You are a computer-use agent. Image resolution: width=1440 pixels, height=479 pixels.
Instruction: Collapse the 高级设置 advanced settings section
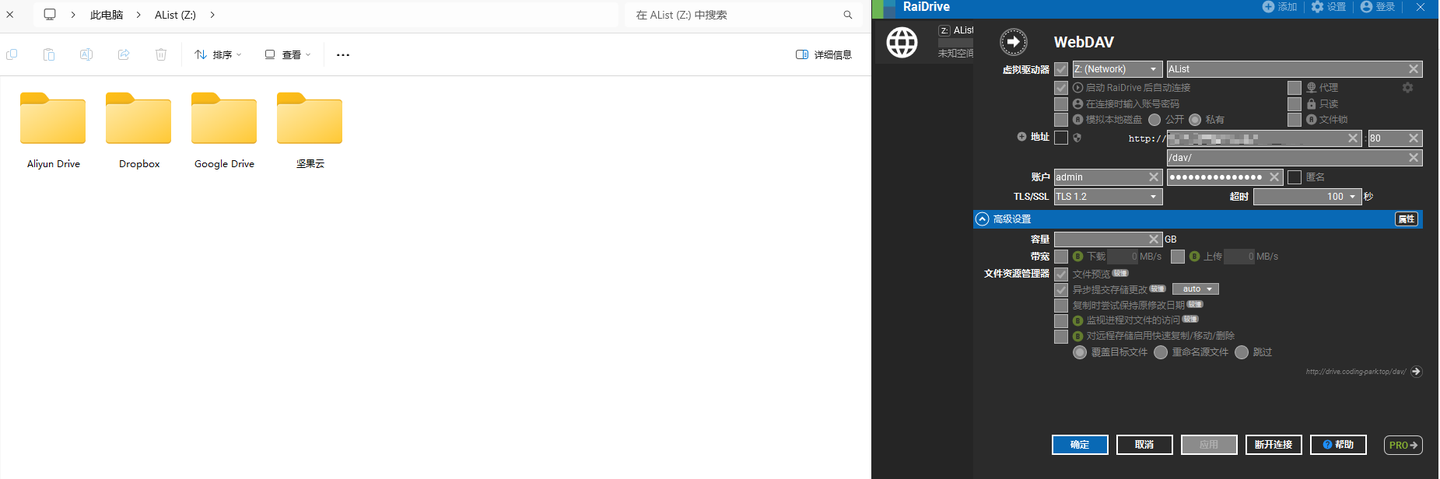(982, 219)
